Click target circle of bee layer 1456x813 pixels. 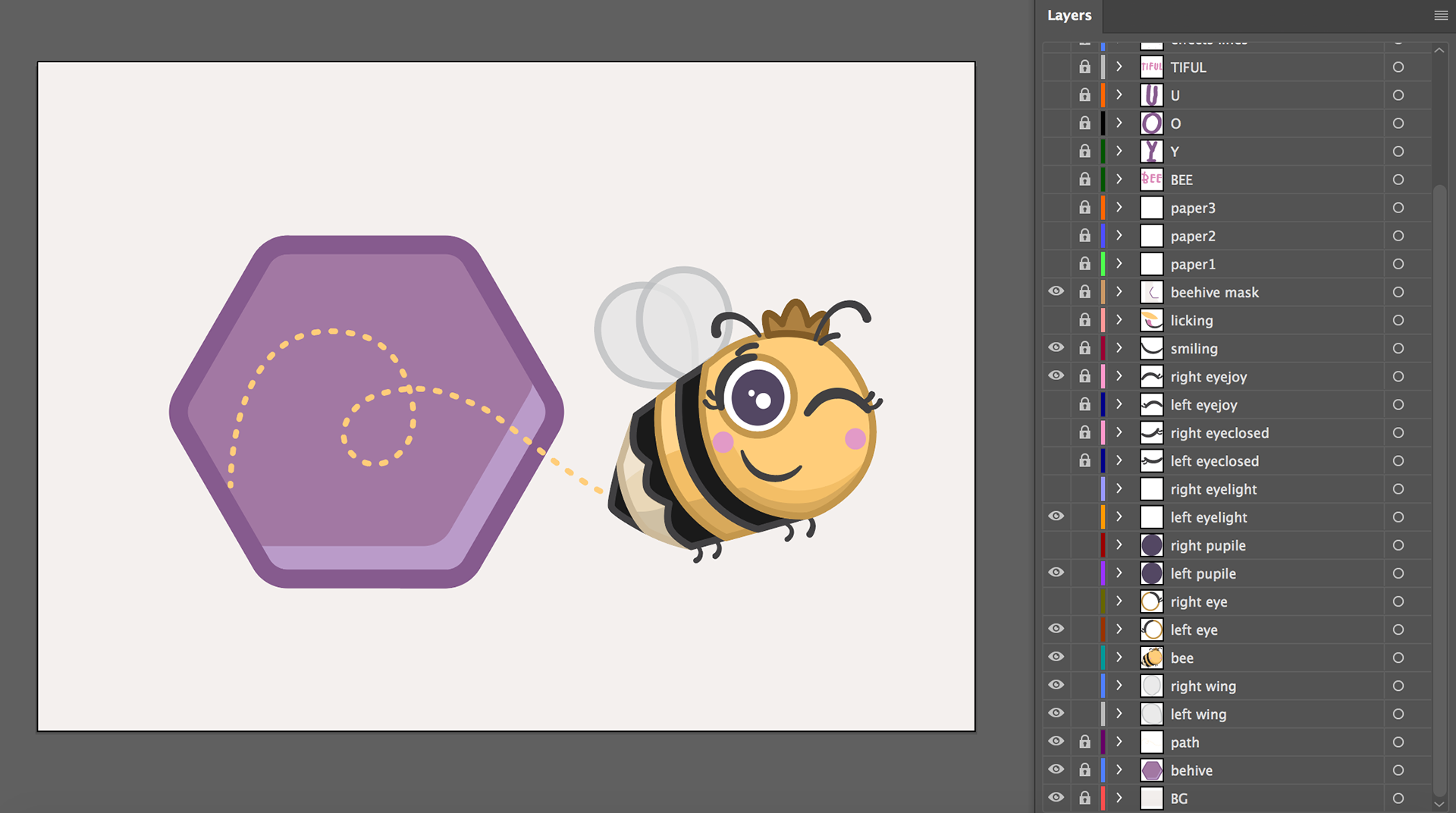click(1398, 658)
